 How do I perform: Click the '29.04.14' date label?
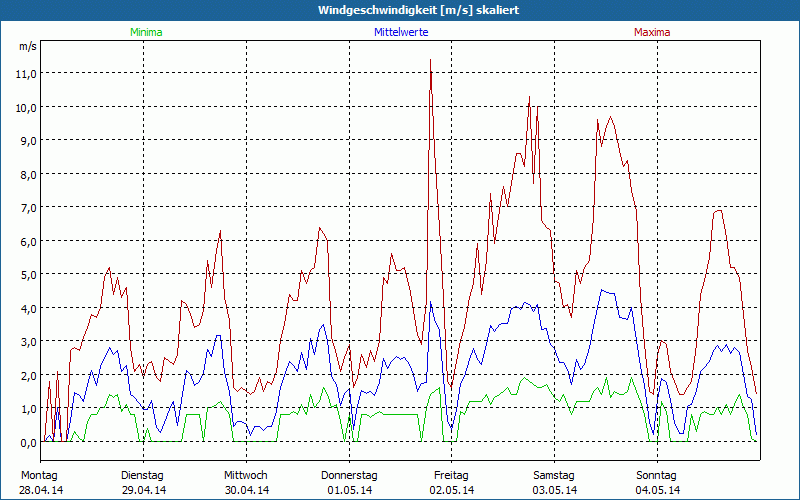tap(144, 490)
